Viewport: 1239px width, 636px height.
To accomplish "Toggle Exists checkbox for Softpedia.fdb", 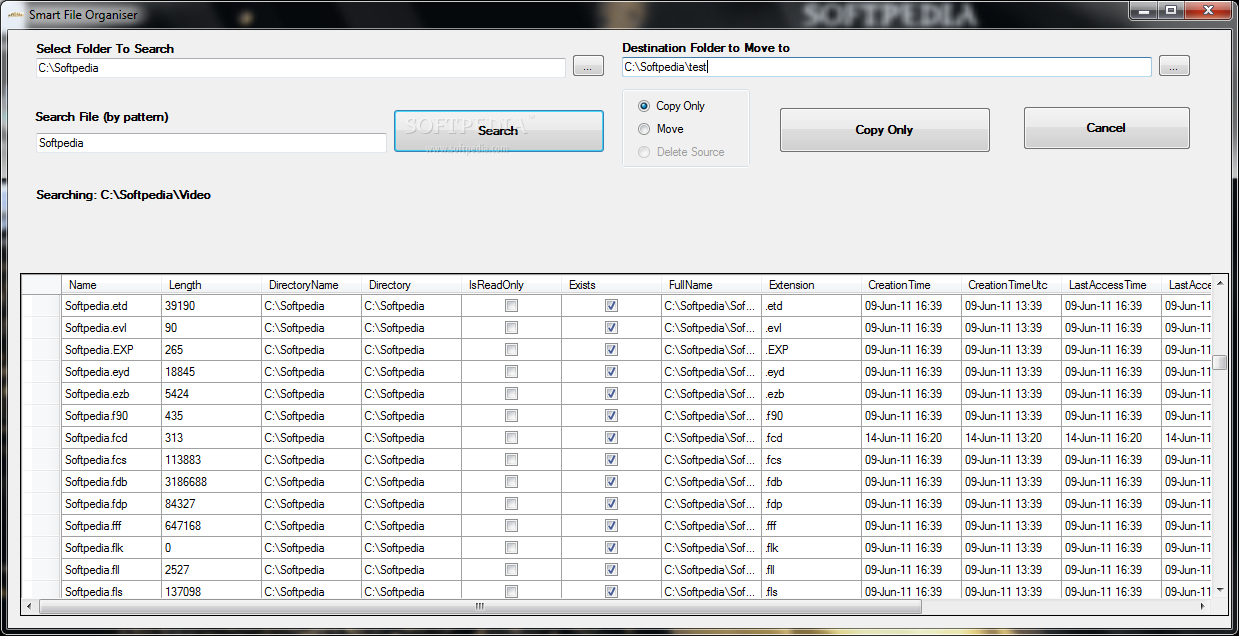I will click(x=611, y=482).
